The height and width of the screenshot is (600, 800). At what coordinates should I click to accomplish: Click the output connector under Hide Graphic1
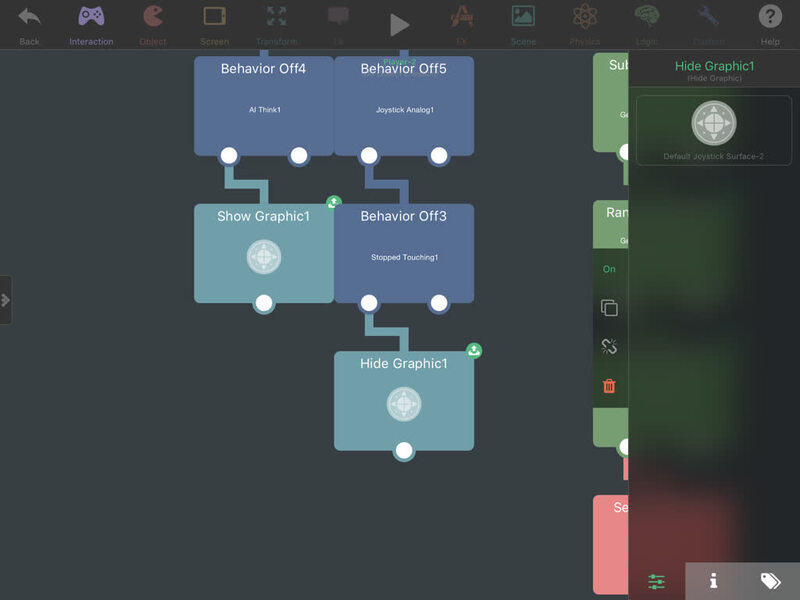click(404, 451)
